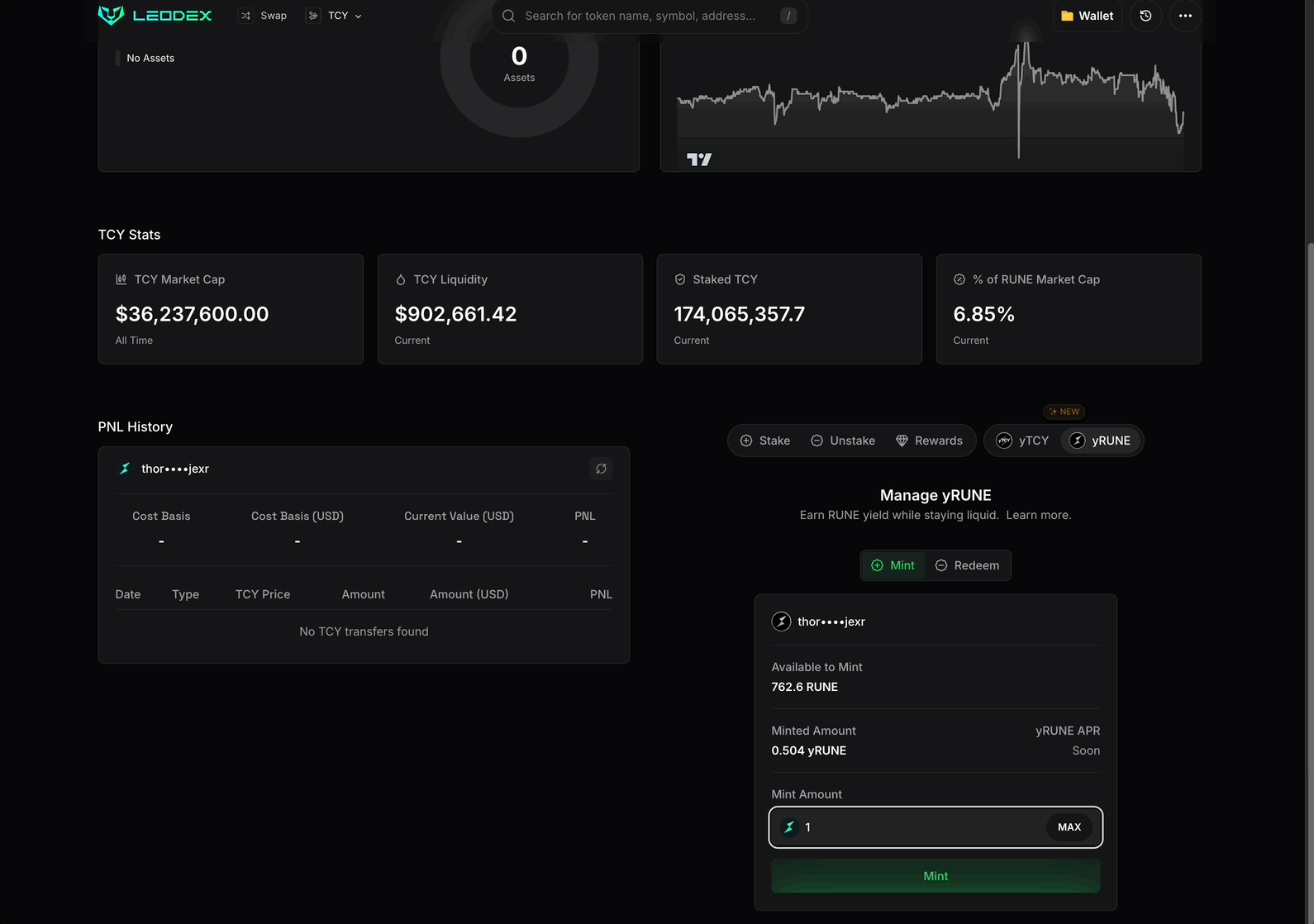Click the Unstake minus-circle icon

coord(816,441)
